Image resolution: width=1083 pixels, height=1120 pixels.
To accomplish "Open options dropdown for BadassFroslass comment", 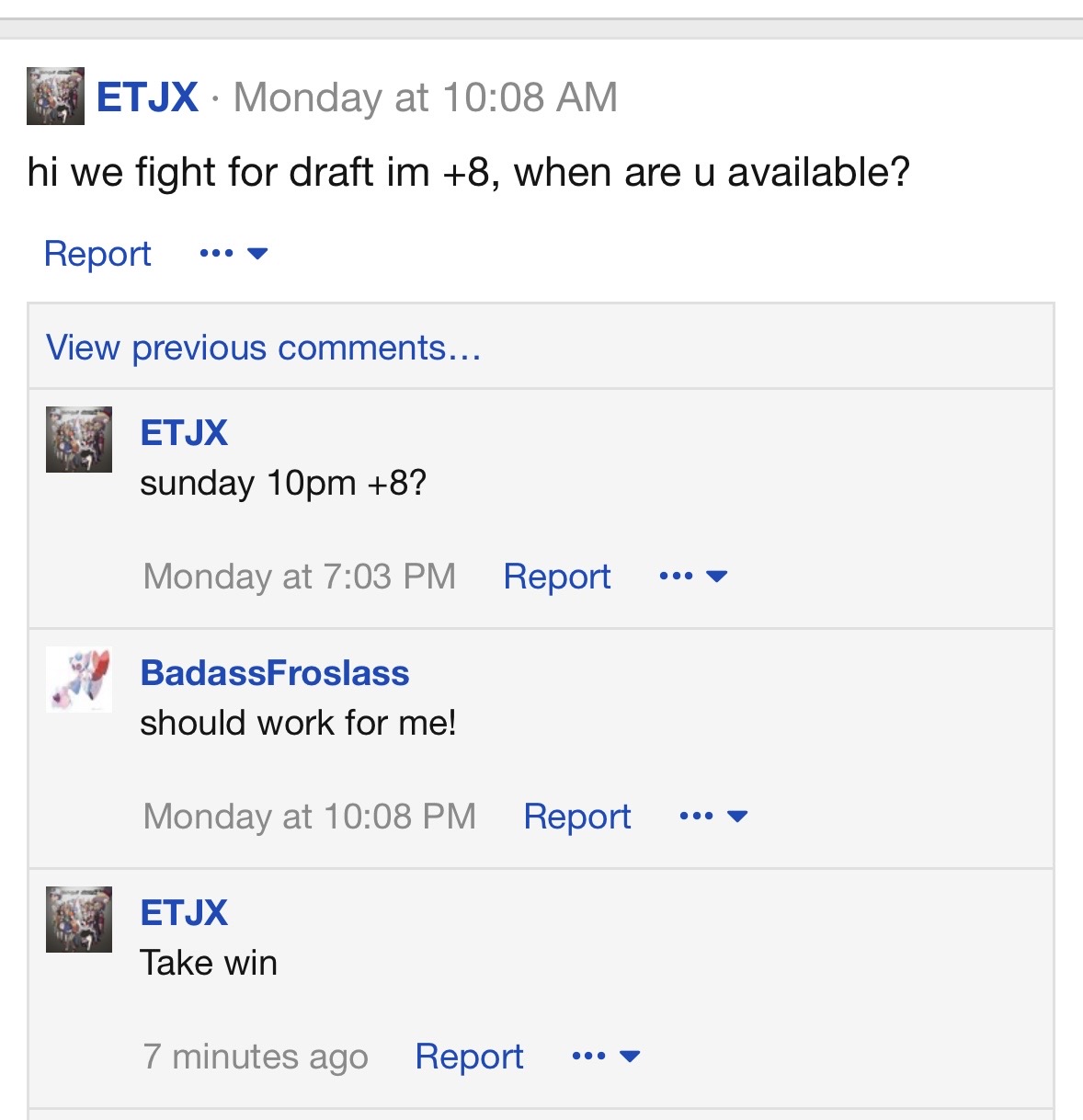I will (x=713, y=817).
